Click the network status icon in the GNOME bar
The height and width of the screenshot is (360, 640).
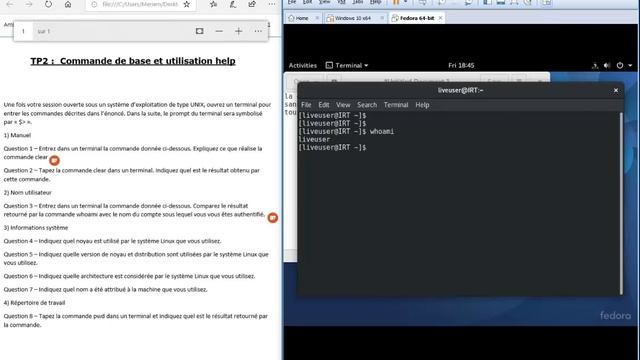pos(595,65)
